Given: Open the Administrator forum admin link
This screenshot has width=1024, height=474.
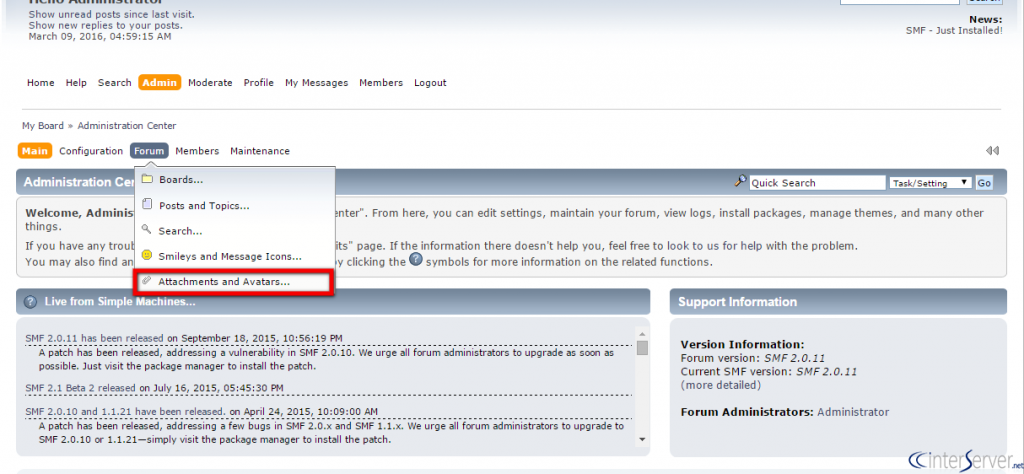Looking at the screenshot, I should tap(853, 412).
